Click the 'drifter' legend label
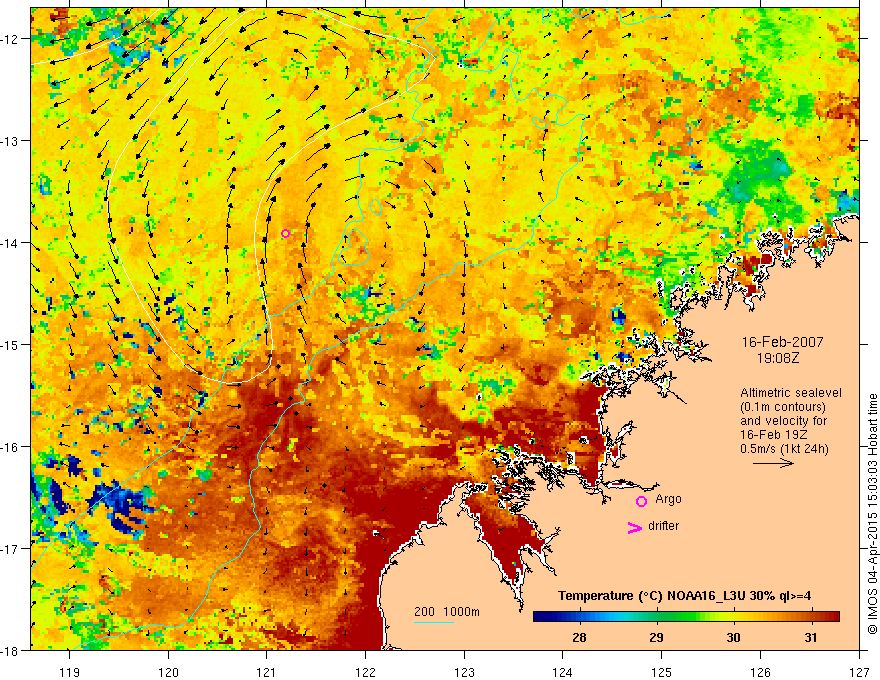The height and width of the screenshot is (680, 880). 663,526
